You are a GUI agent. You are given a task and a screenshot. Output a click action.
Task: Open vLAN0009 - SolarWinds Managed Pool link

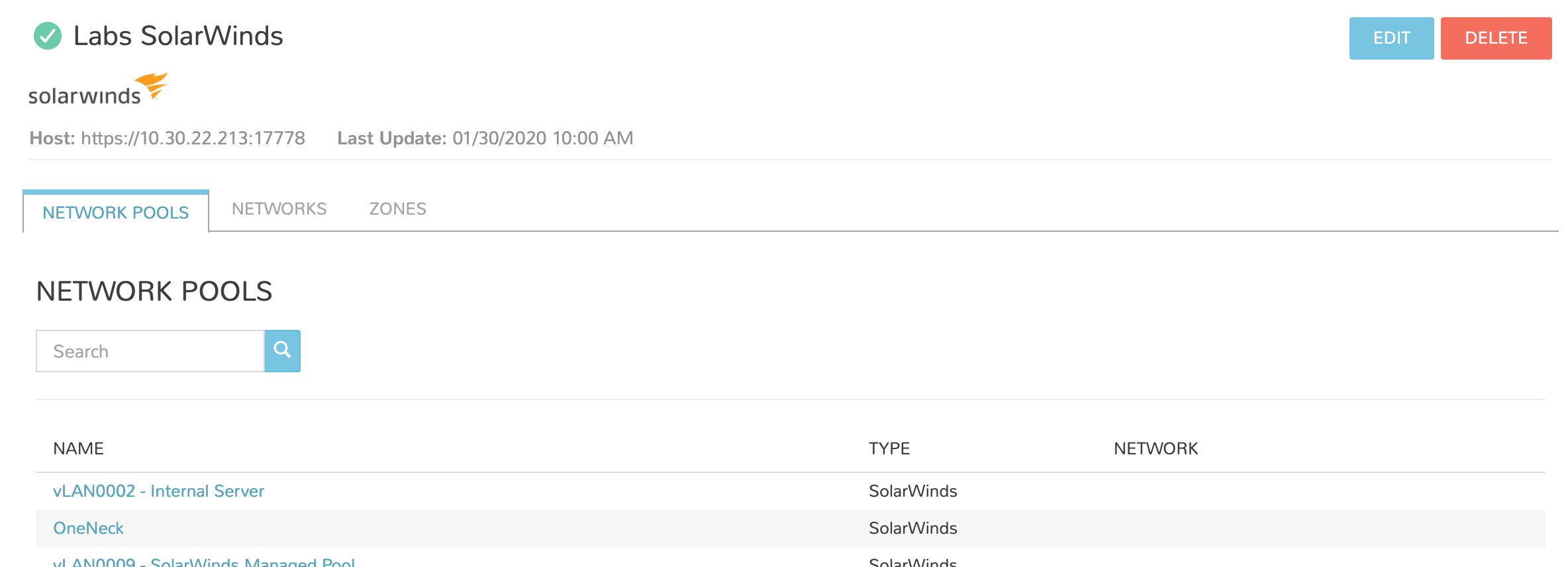204,562
